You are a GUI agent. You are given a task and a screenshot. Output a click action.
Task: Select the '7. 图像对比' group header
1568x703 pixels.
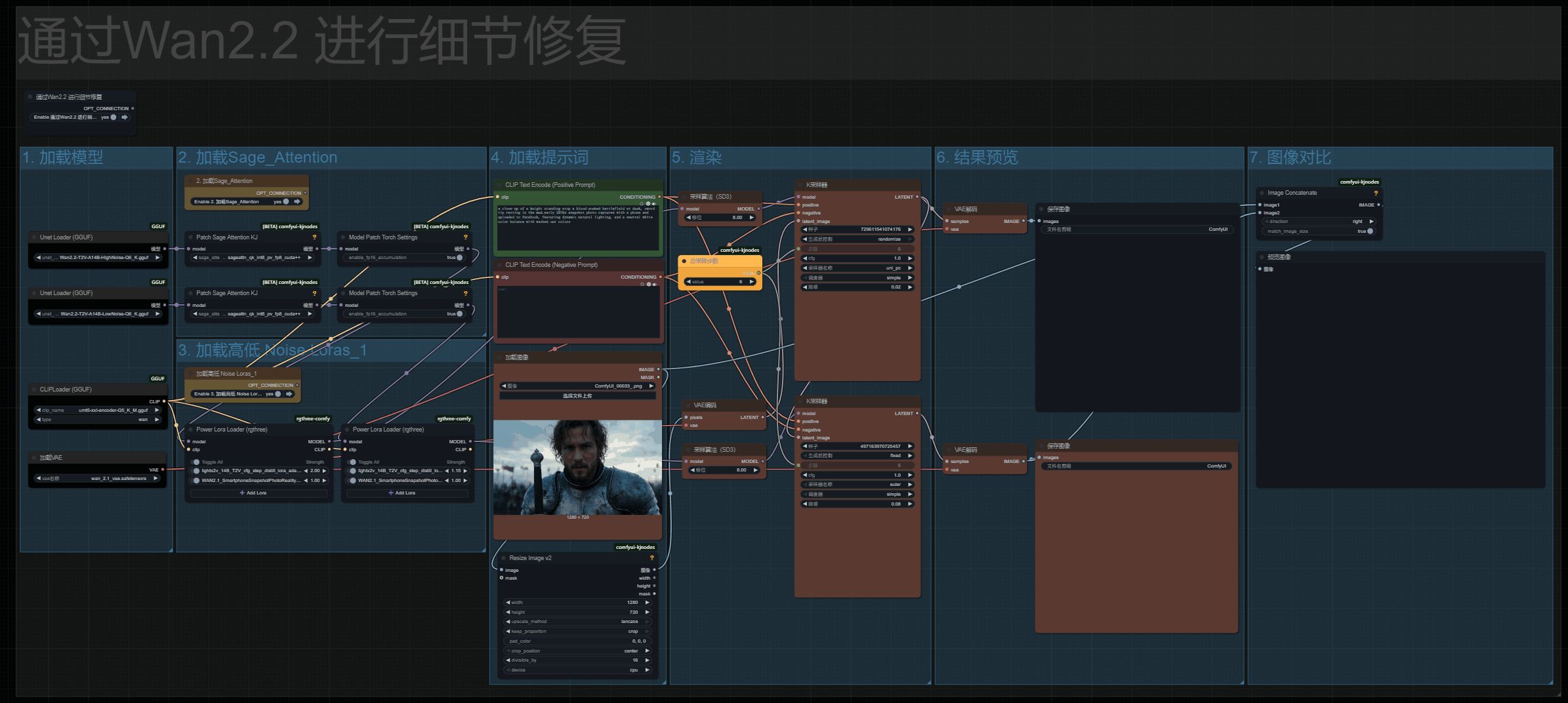[1290, 157]
